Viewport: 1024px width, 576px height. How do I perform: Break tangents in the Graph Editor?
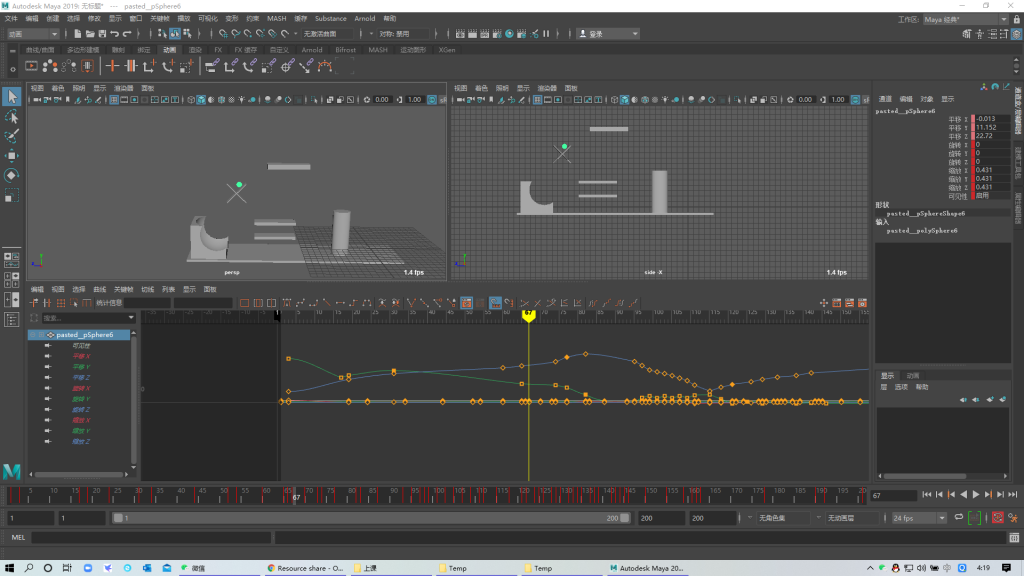[x=411, y=303]
